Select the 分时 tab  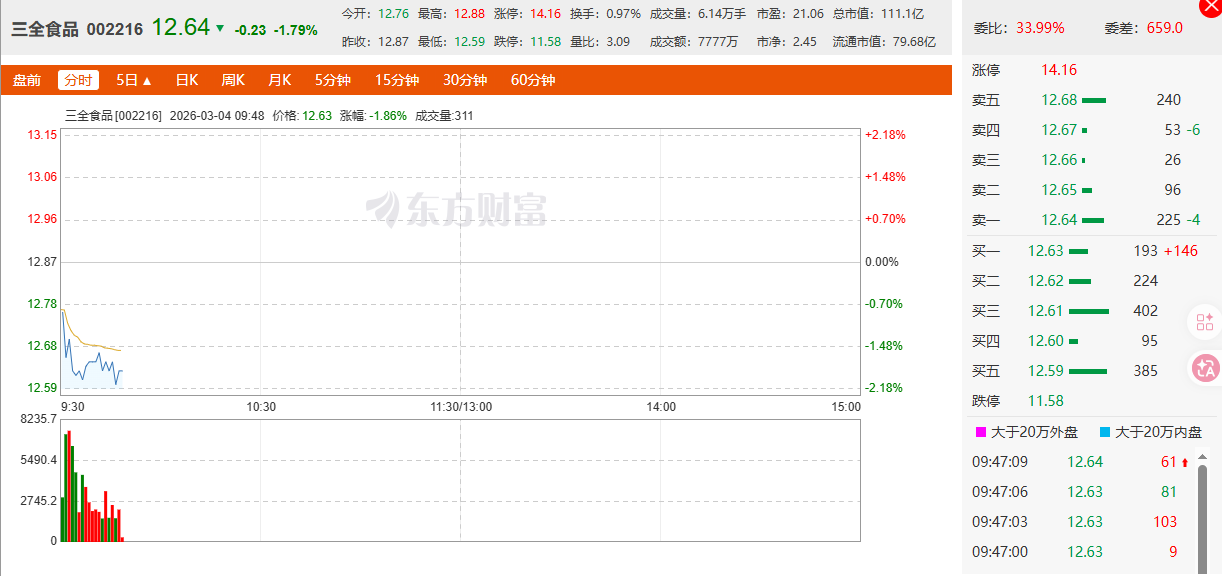click(78, 80)
